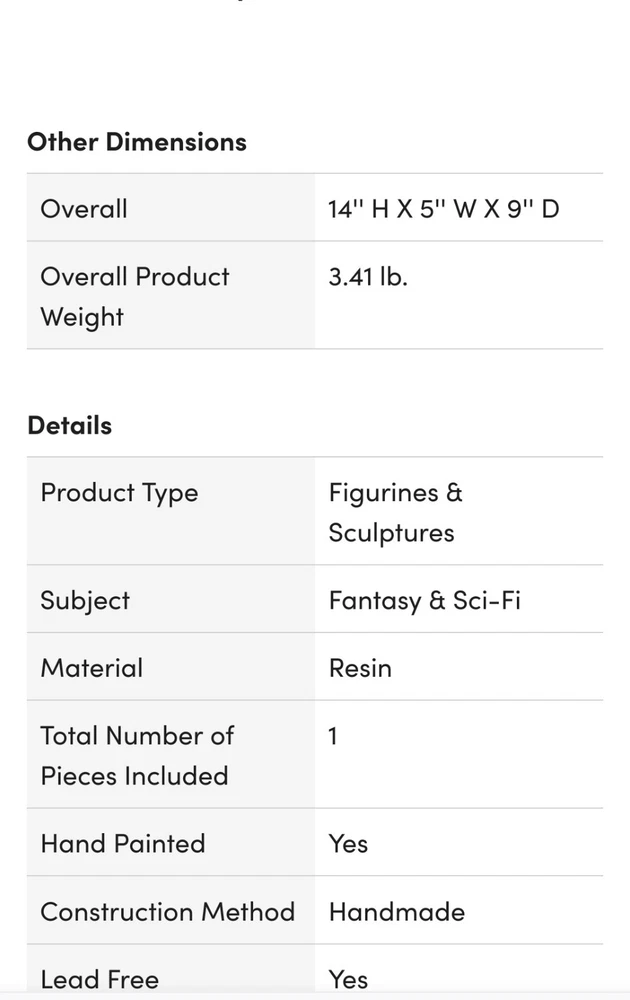Click the Fantasy & Sci-Fi value

pyautogui.click(x=424, y=600)
